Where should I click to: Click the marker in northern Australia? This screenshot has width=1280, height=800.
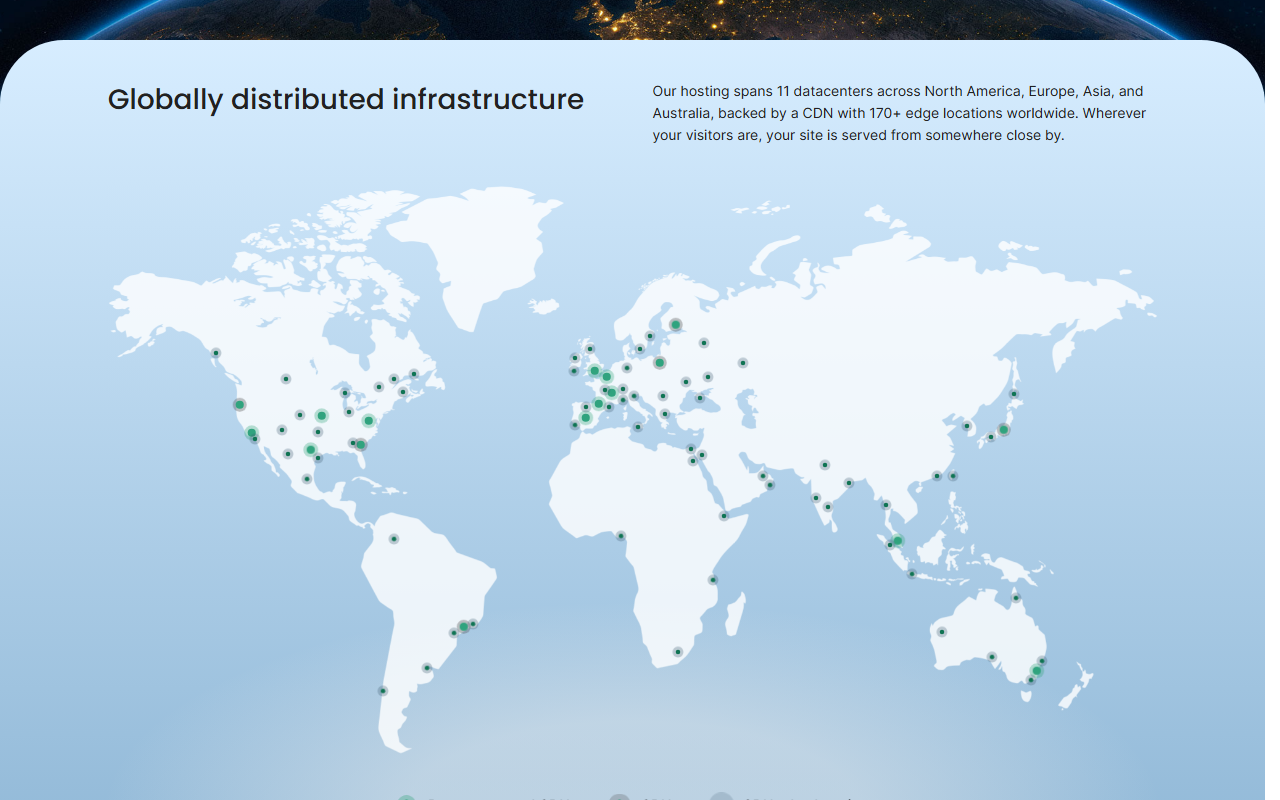click(1016, 598)
